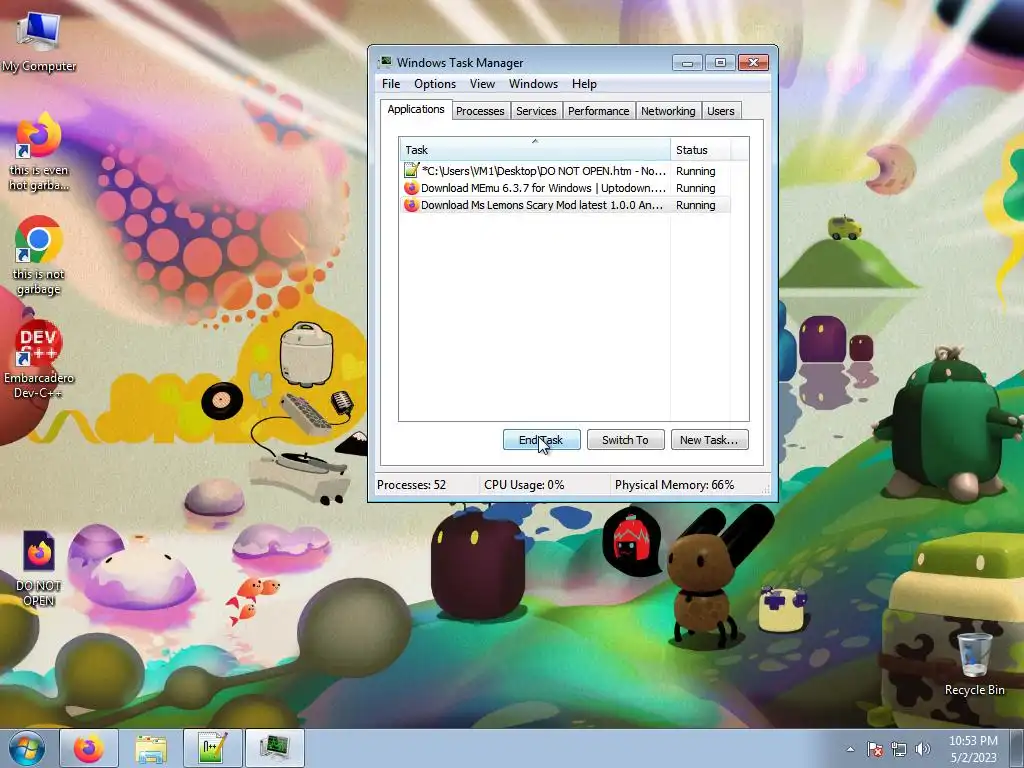Switch to the Users tab
This screenshot has height=768, width=1024.
(720, 111)
